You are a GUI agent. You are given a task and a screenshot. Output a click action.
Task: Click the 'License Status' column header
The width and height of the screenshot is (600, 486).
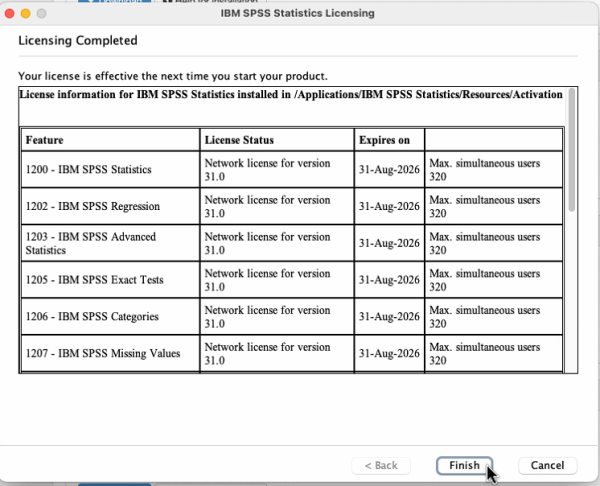click(277, 140)
